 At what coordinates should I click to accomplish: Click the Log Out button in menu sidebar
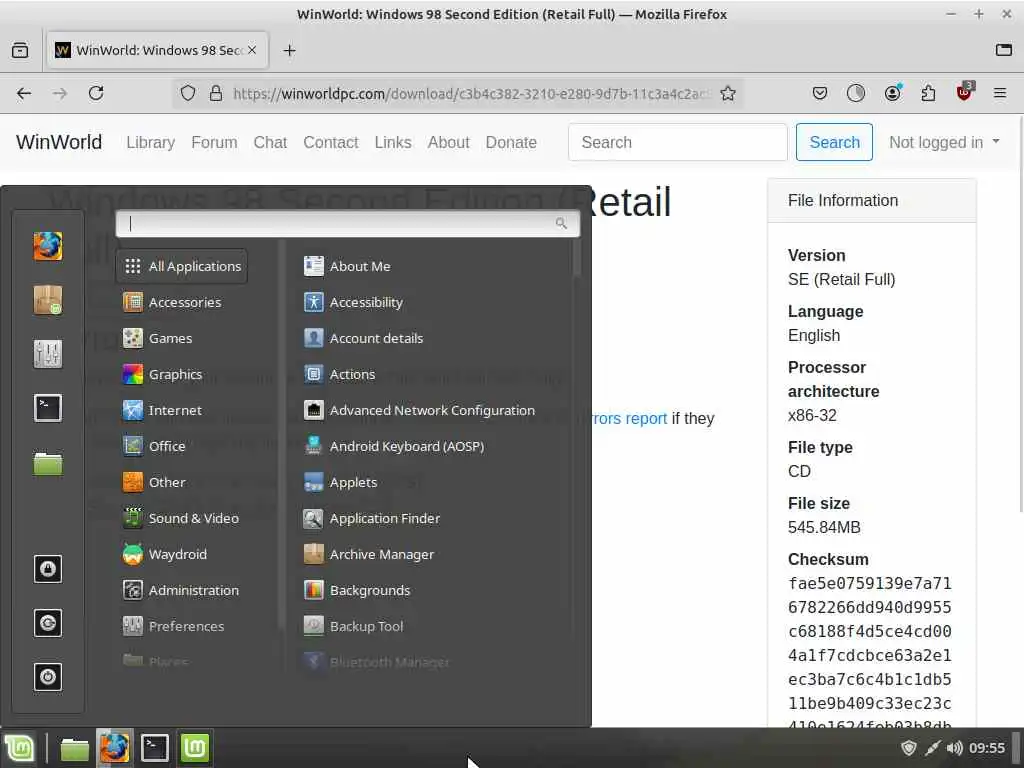[48, 623]
